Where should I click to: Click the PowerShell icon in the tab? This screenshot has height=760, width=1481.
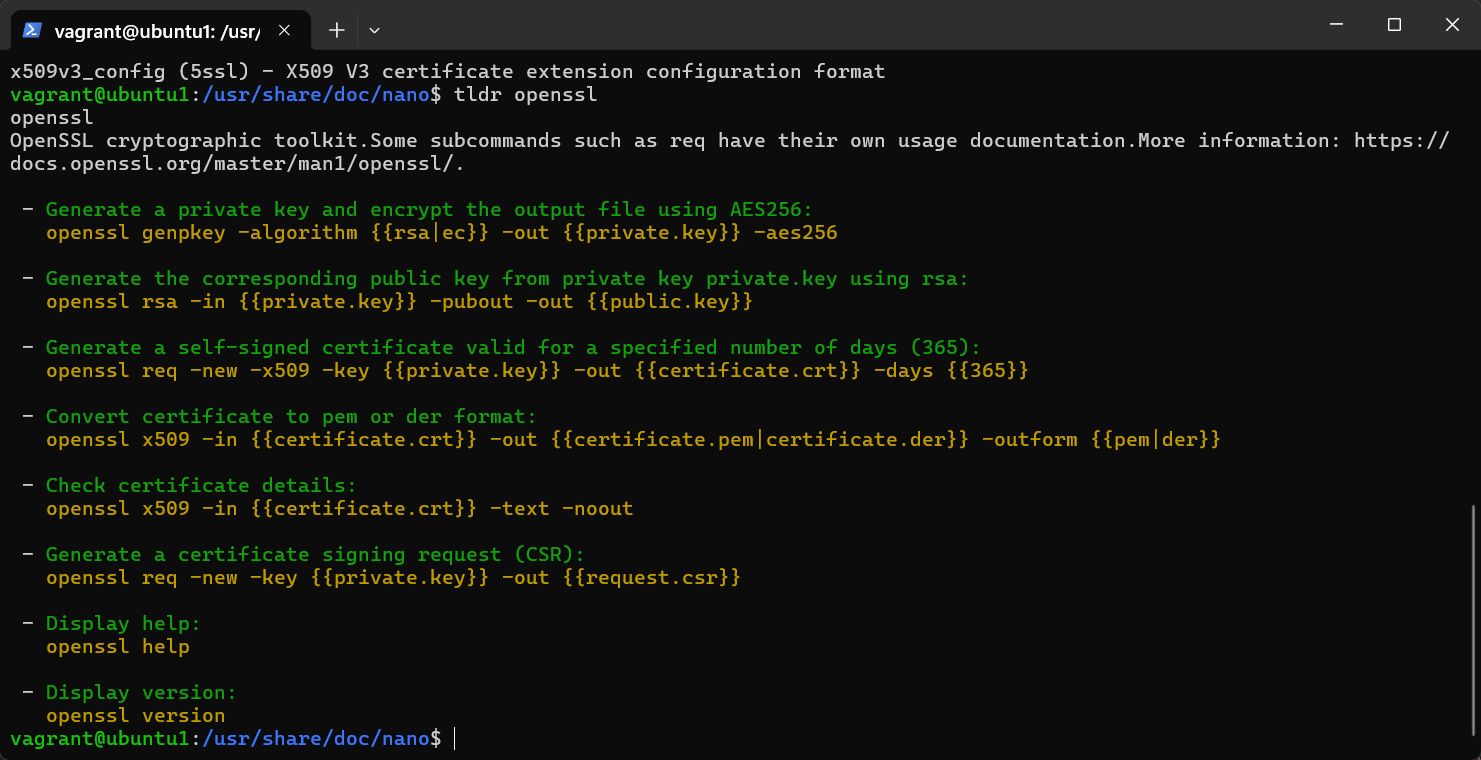32,30
